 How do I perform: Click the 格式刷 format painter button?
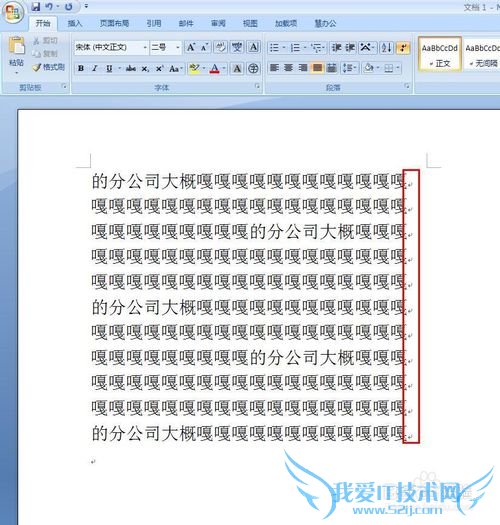tap(49, 67)
